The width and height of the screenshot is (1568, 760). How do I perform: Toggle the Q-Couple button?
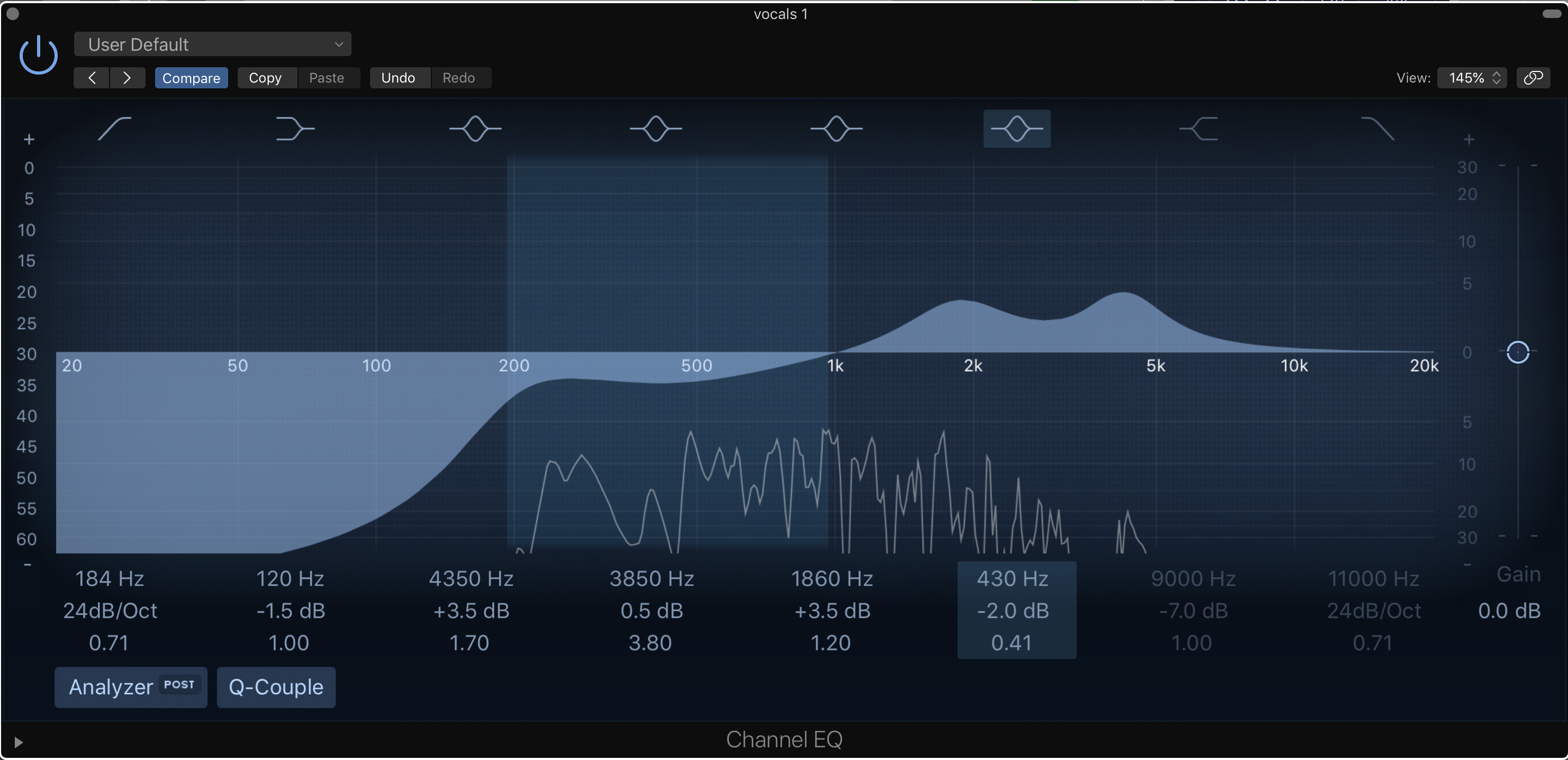pos(276,687)
